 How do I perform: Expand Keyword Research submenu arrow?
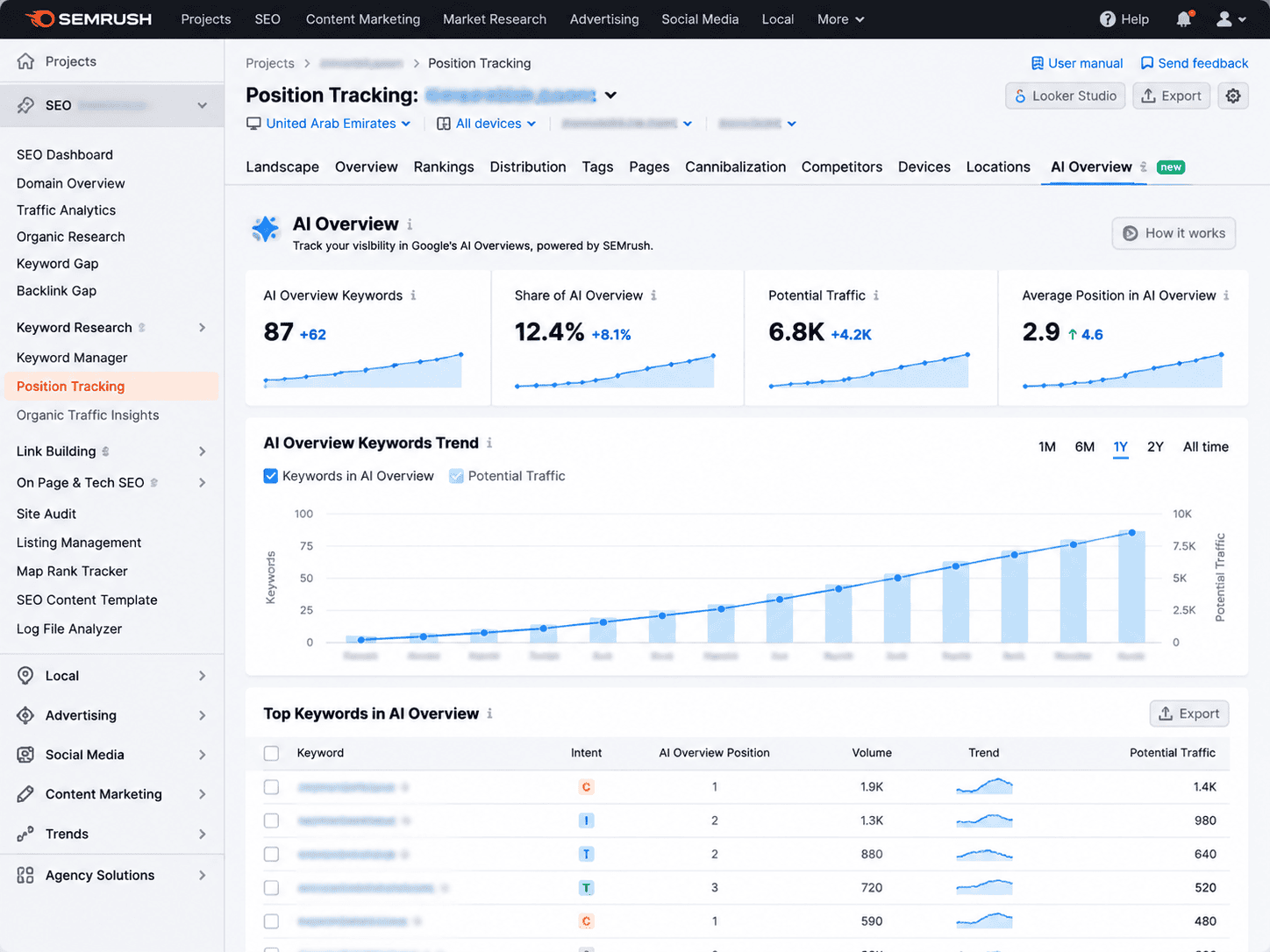pyautogui.click(x=203, y=328)
